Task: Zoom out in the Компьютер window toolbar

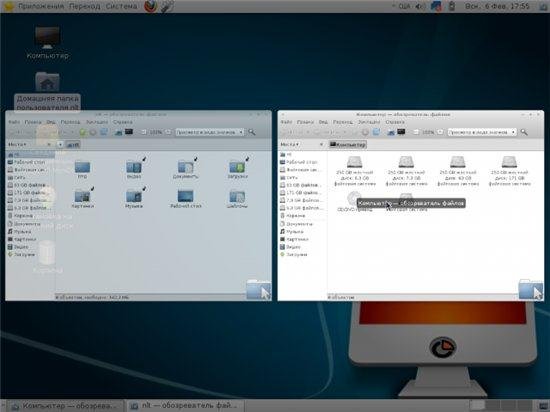Action: 416,132
